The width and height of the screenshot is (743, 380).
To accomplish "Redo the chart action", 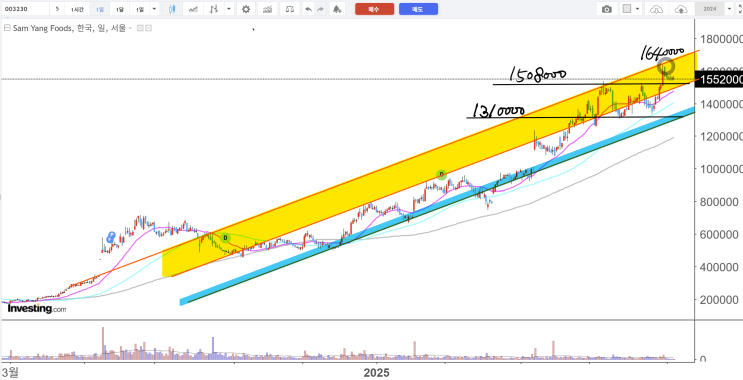I will coord(321,9).
